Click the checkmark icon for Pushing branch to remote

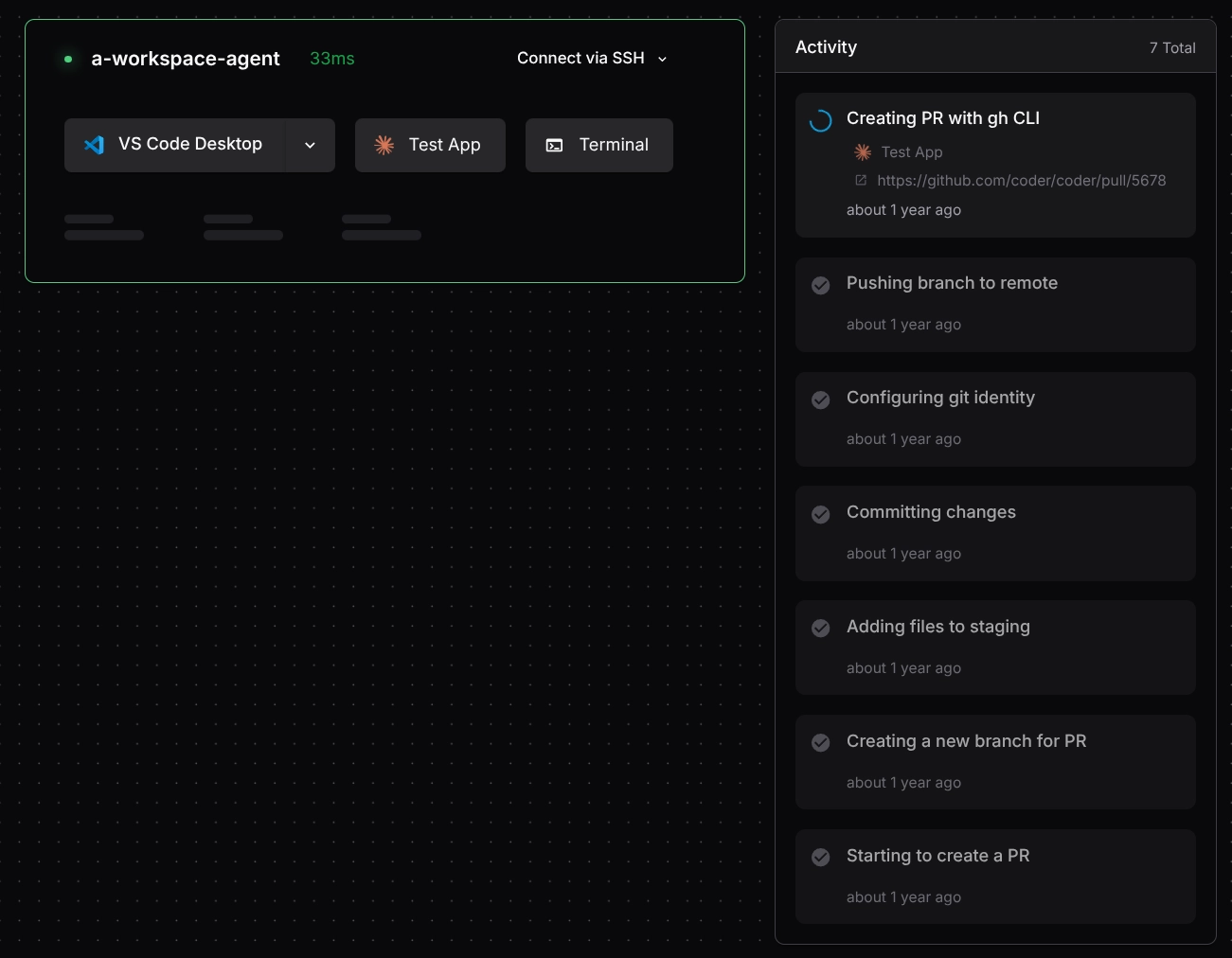(821, 285)
